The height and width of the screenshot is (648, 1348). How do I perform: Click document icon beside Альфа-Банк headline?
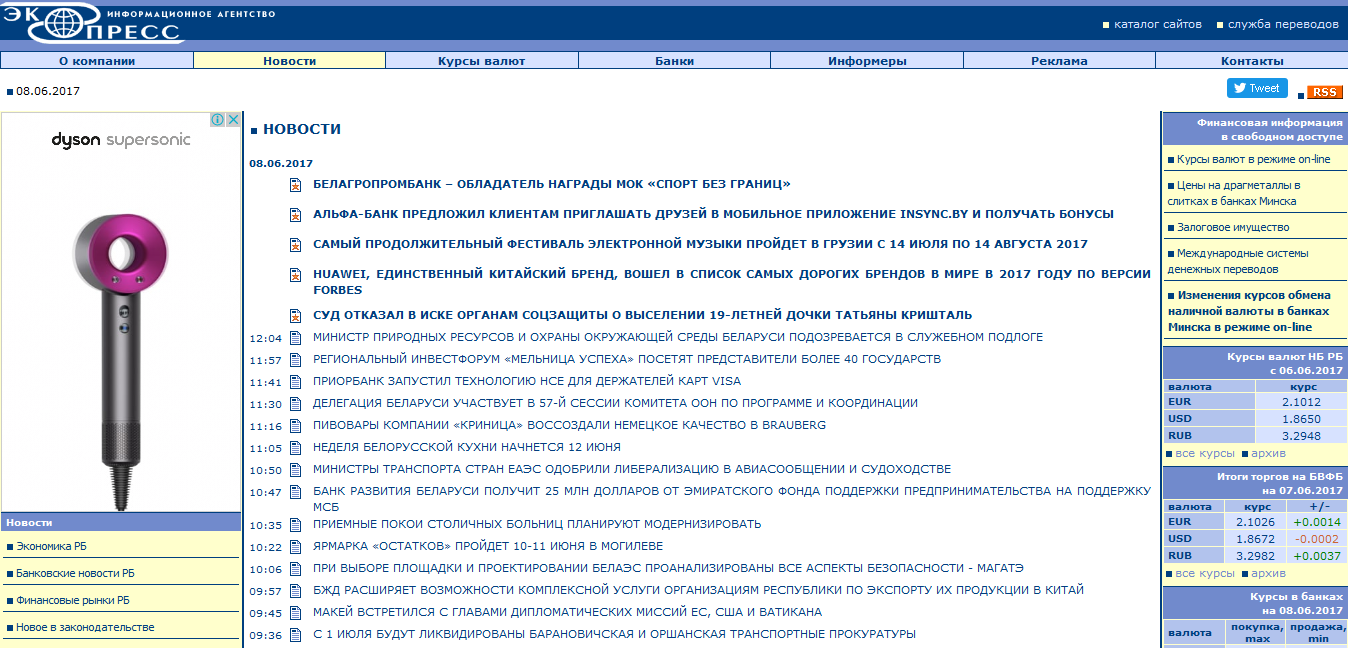tap(295, 215)
